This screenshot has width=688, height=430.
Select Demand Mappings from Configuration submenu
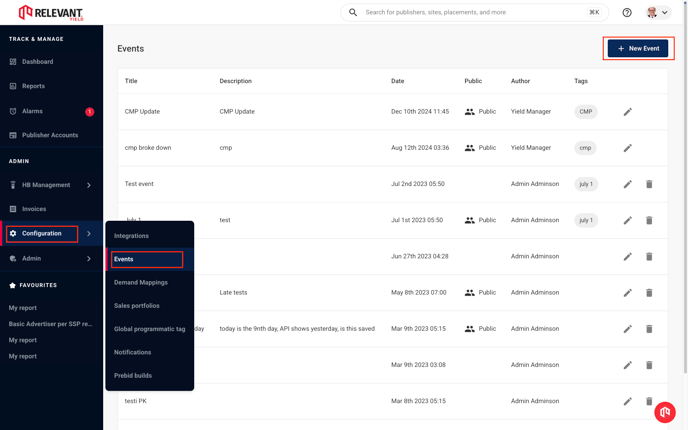(x=141, y=283)
